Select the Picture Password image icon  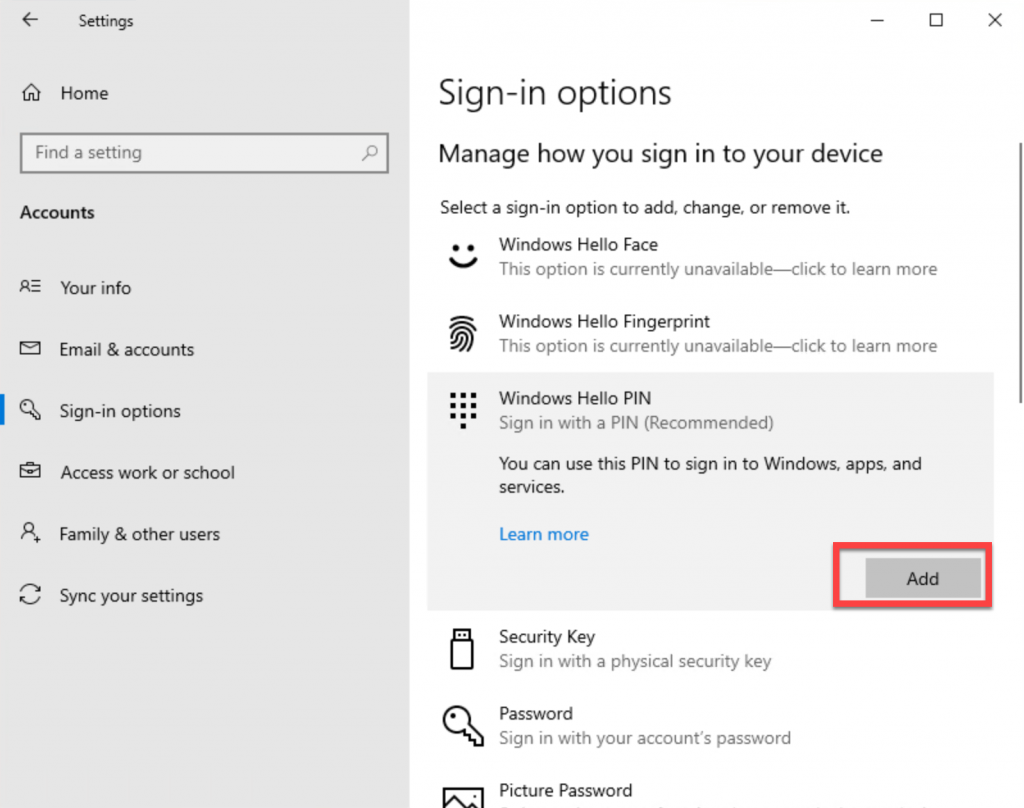pos(462,797)
